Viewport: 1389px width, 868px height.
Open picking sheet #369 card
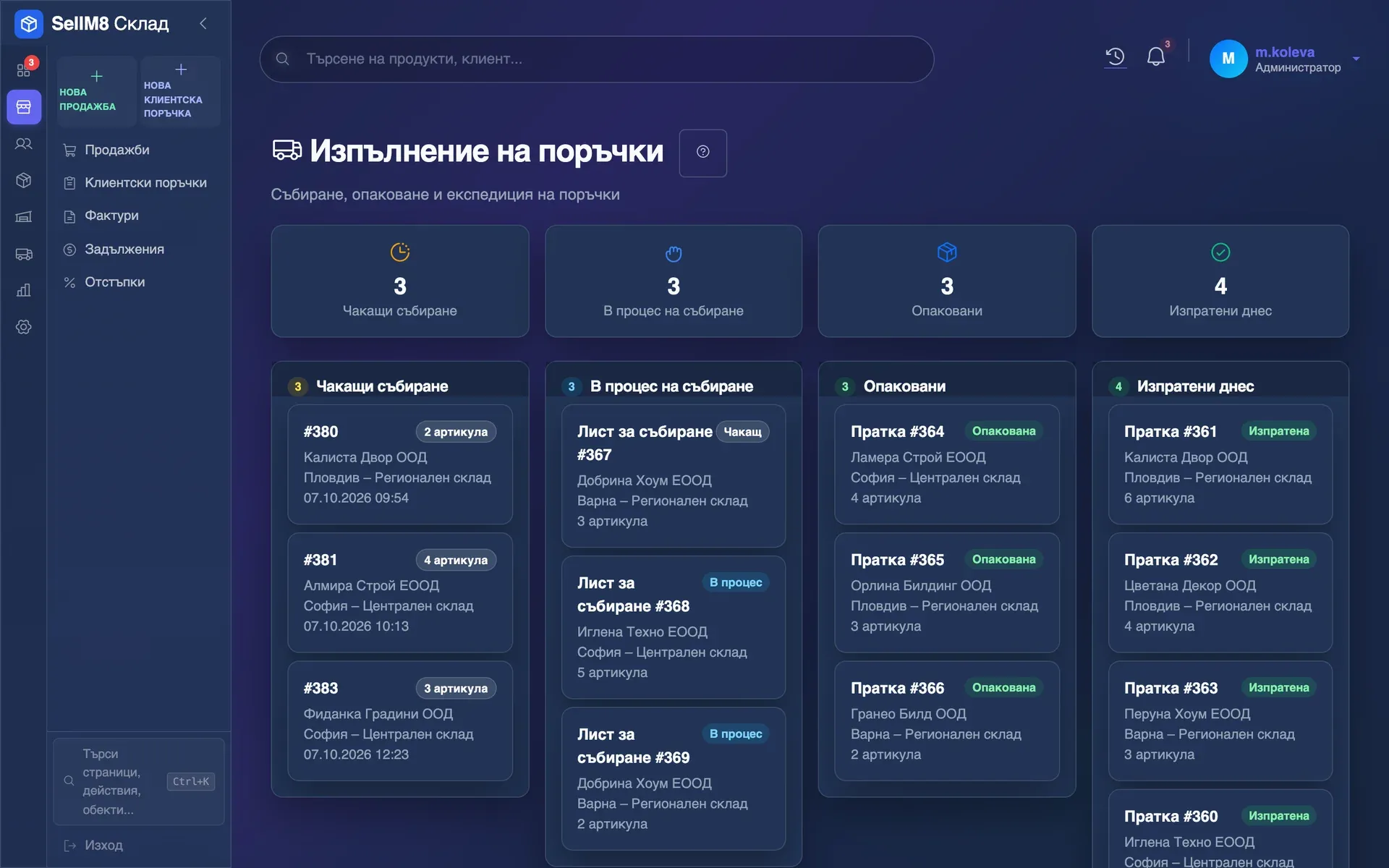[674, 779]
